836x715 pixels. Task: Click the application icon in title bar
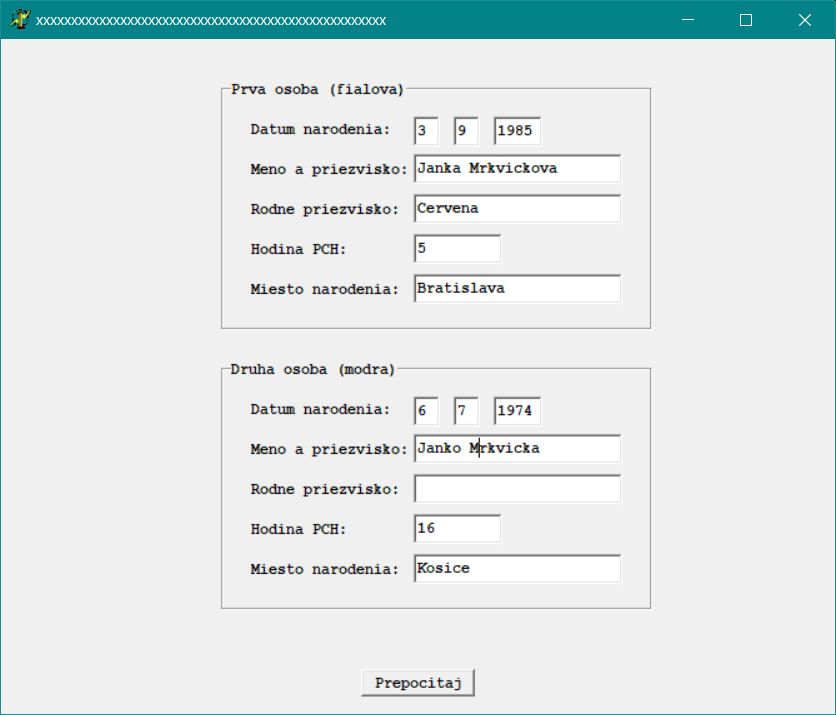coord(20,20)
